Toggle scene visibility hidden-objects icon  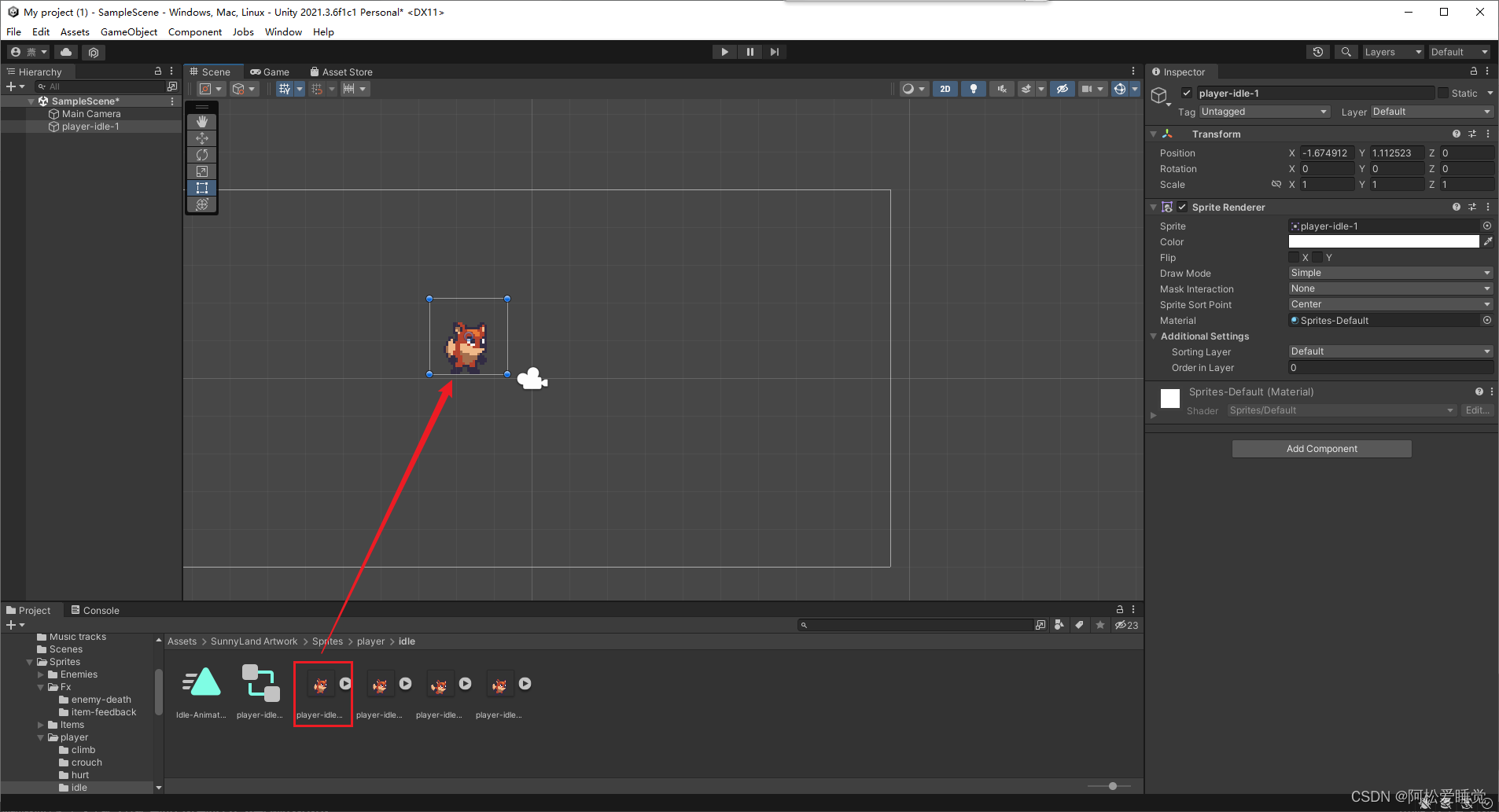coord(1062,89)
